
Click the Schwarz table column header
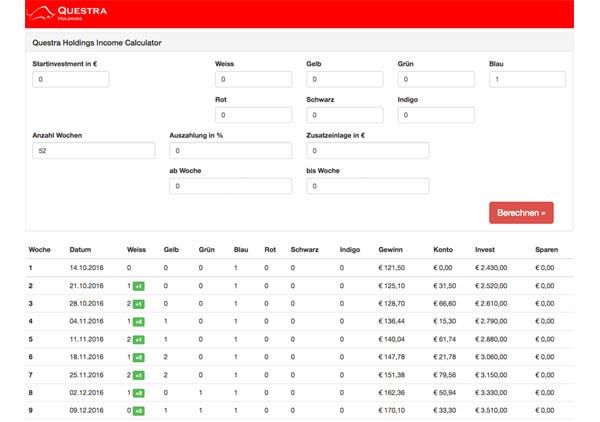click(305, 249)
